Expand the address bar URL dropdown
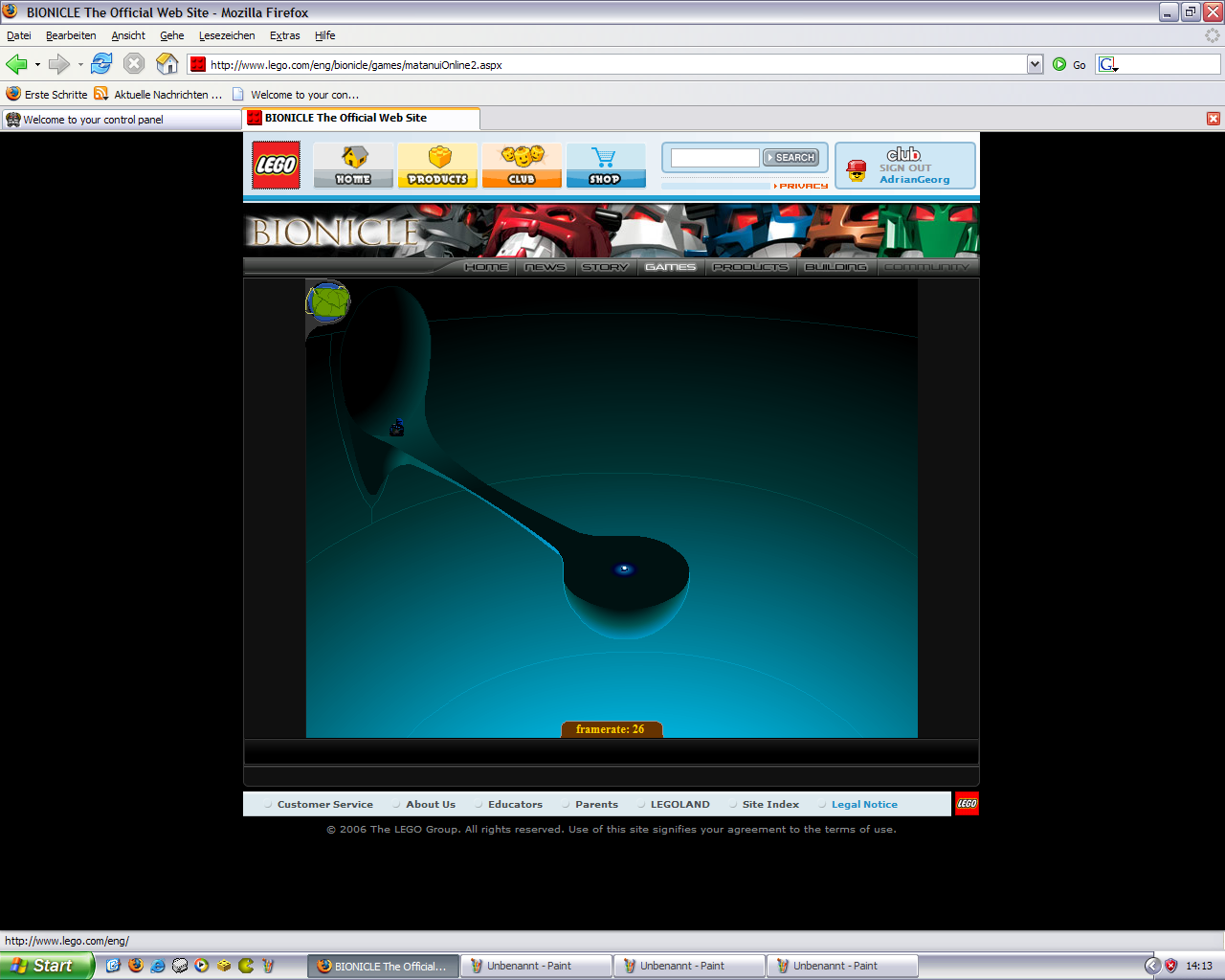Screen dimensions: 1225x980 [1035, 64]
